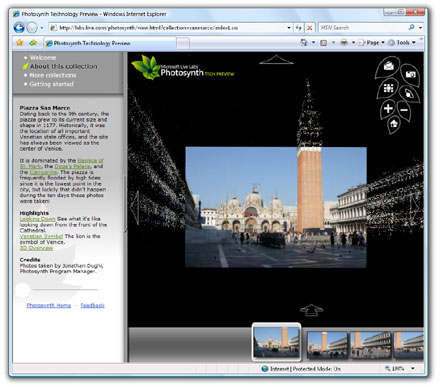Zoom in with the plus leaf icon
Image resolution: width=440 pixels, height=387 pixels.
388,109
